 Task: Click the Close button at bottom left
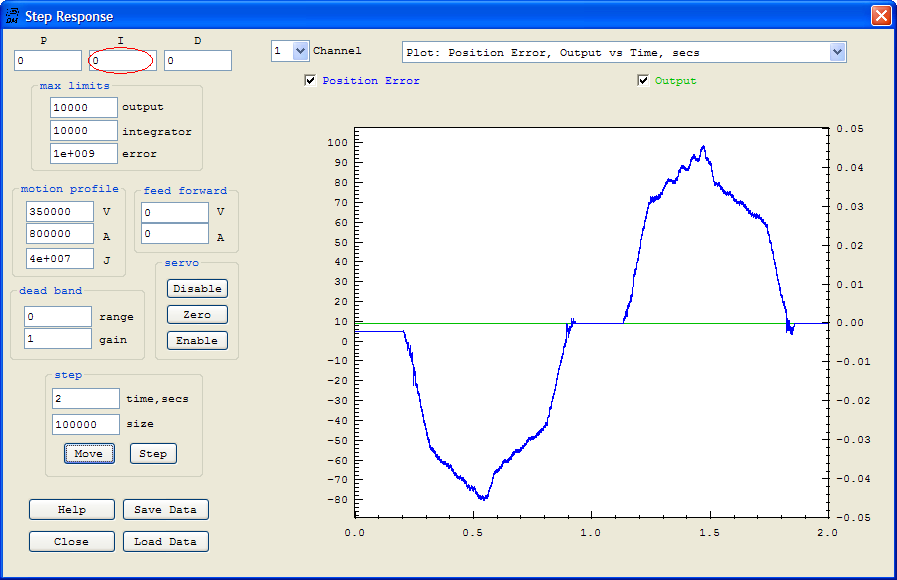click(x=72, y=542)
